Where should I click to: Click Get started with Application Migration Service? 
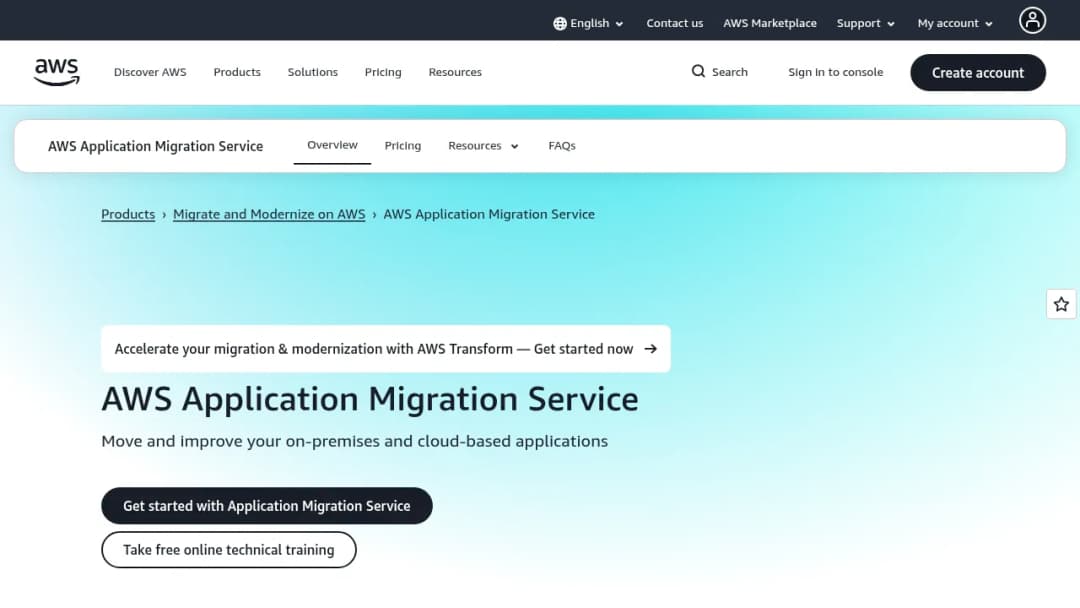coord(267,506)
